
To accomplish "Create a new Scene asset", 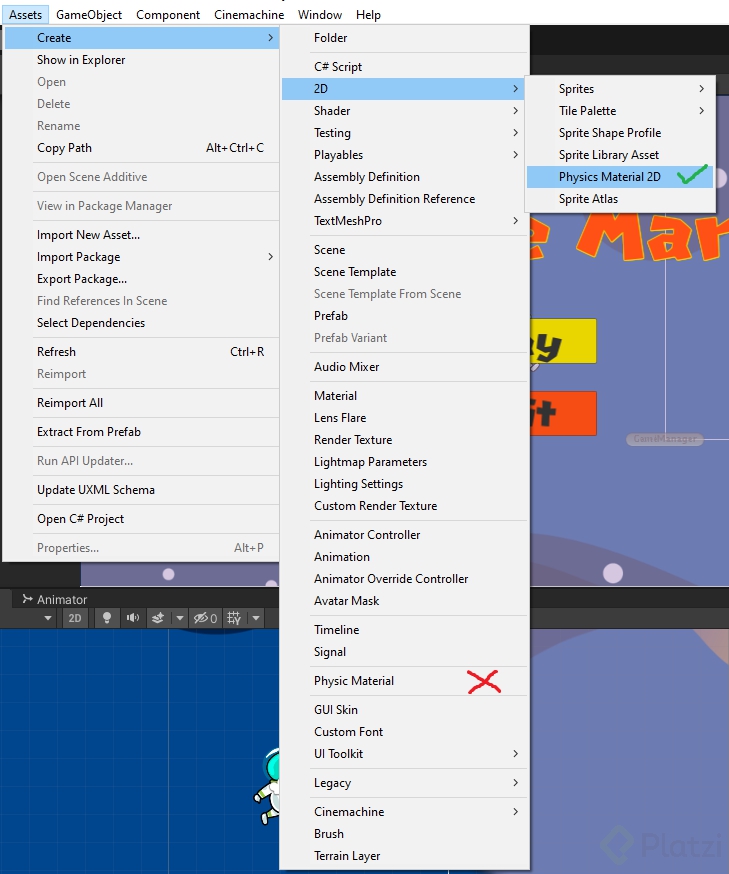I will point(405,250).
